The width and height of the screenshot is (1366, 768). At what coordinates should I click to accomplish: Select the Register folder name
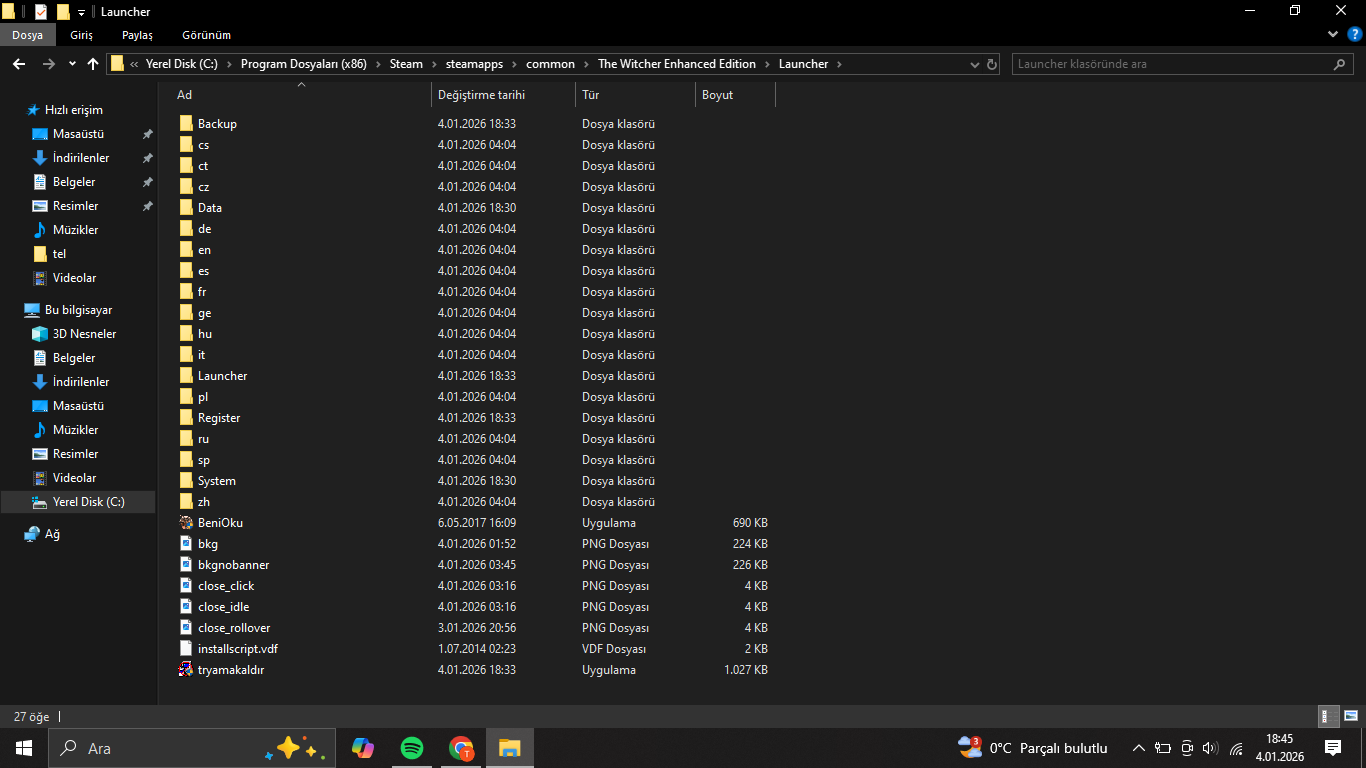[219, 418]
